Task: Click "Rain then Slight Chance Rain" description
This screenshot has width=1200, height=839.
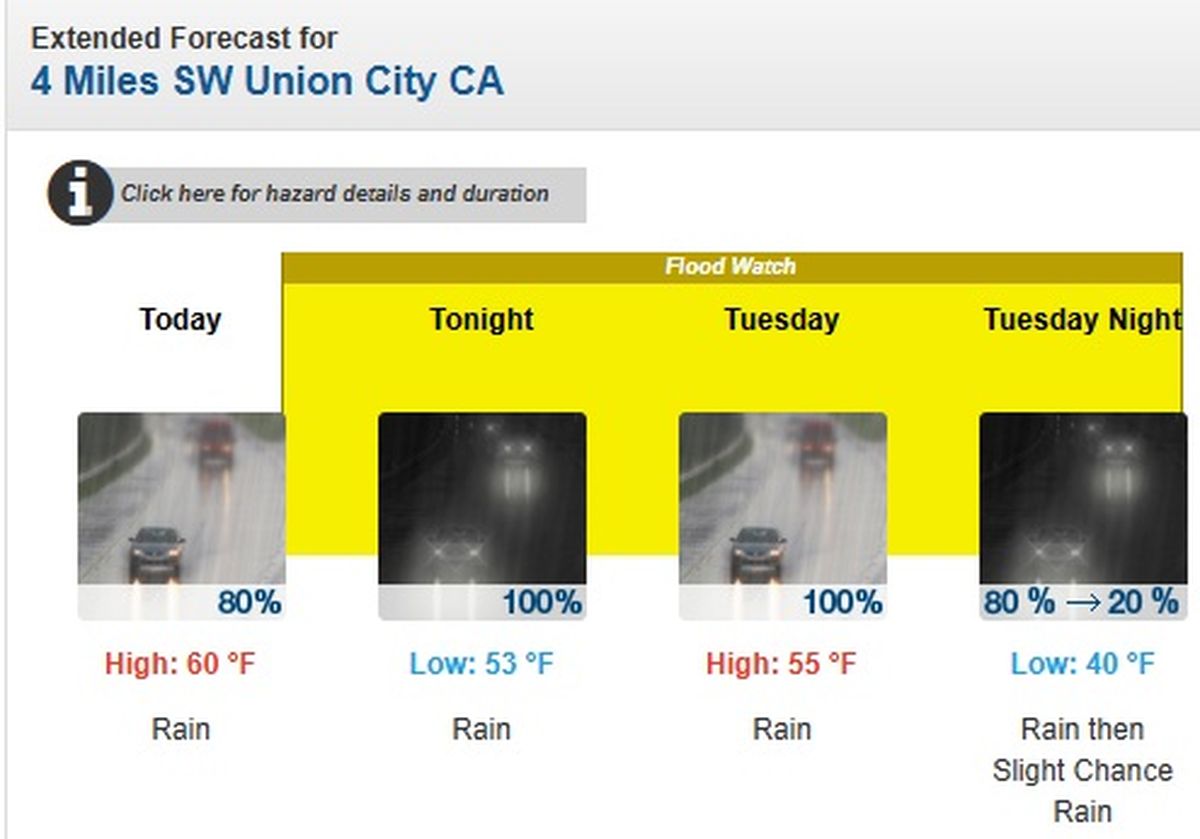Action: [1082, 770]
